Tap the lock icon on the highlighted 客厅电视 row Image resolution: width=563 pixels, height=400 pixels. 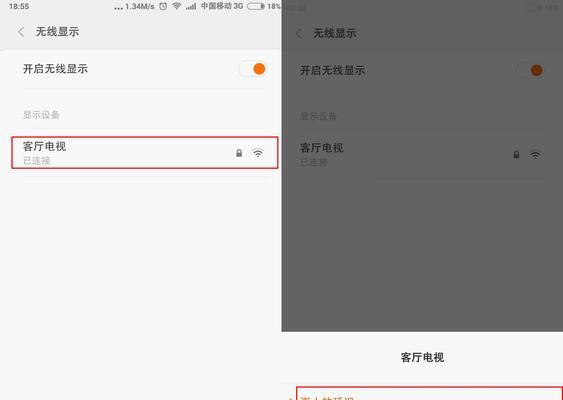point(239,153)
